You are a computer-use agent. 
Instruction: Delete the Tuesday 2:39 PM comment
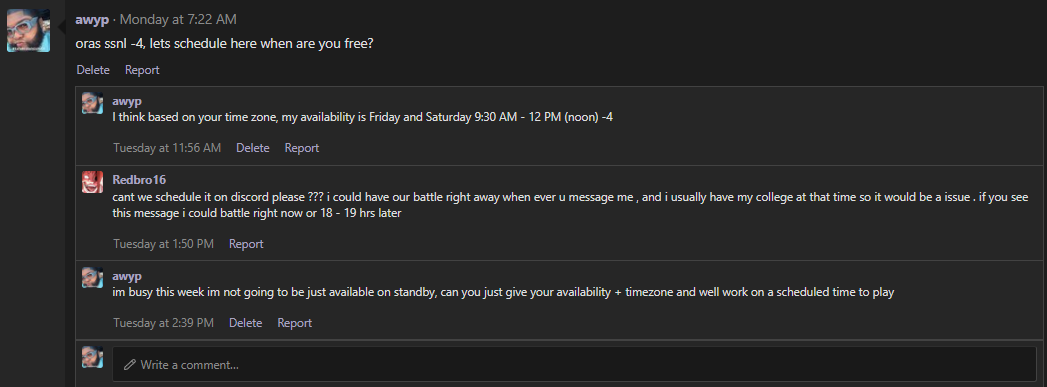[246, 323]
